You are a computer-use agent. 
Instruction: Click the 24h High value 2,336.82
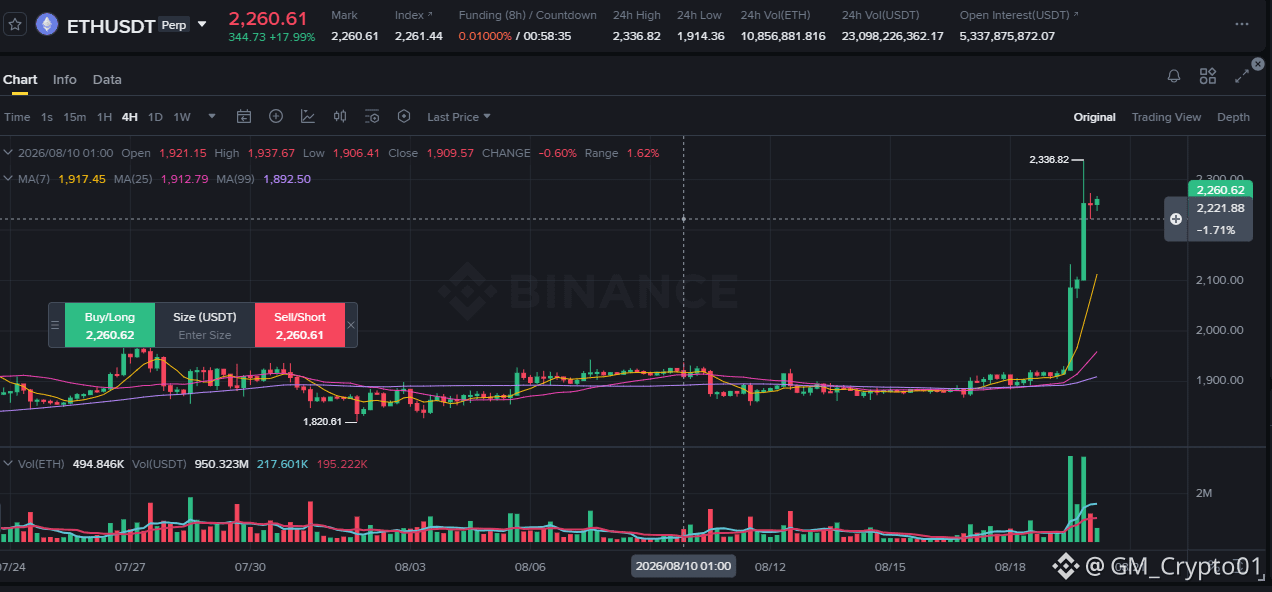637,36
